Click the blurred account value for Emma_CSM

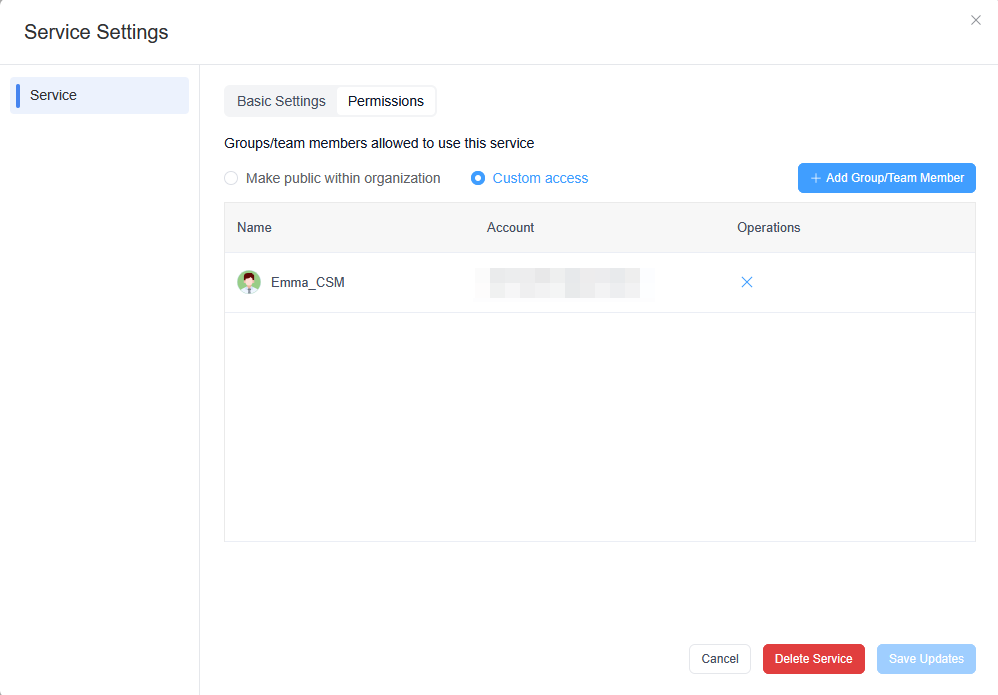coord(564,283)
